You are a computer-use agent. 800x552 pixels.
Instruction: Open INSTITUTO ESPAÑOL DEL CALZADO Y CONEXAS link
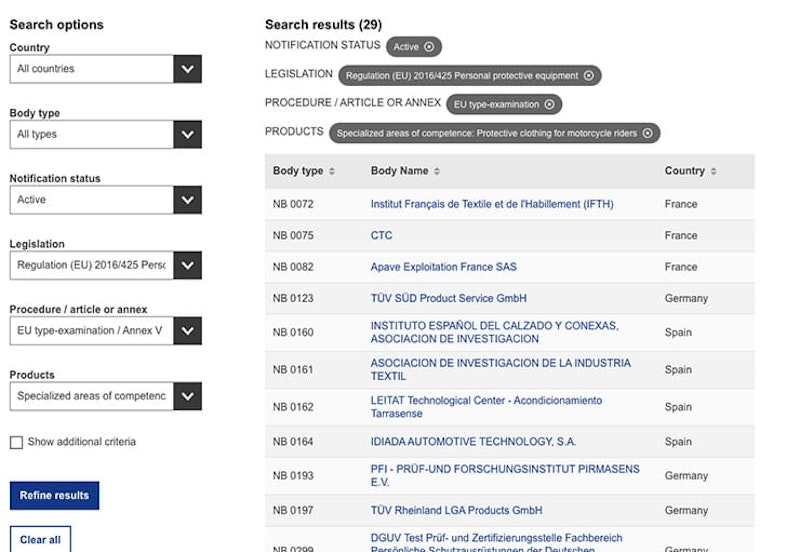[494, 332]
